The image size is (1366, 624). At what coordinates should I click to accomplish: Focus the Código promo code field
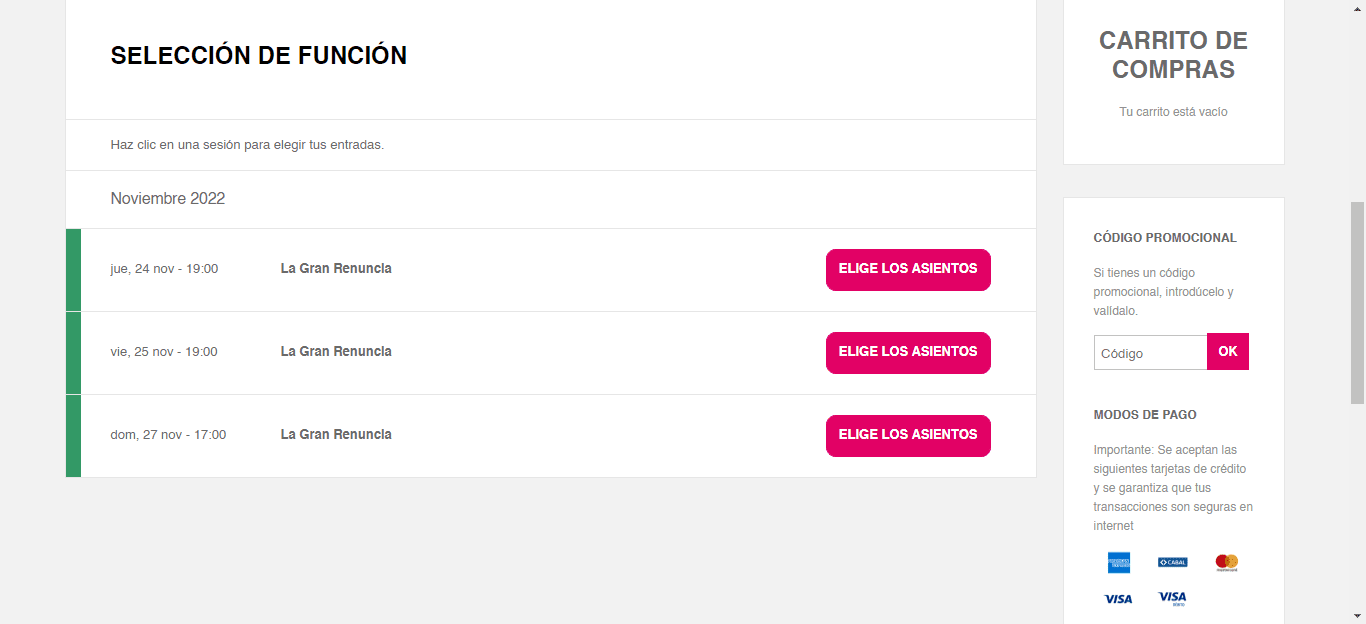[x=1150, y=353]
